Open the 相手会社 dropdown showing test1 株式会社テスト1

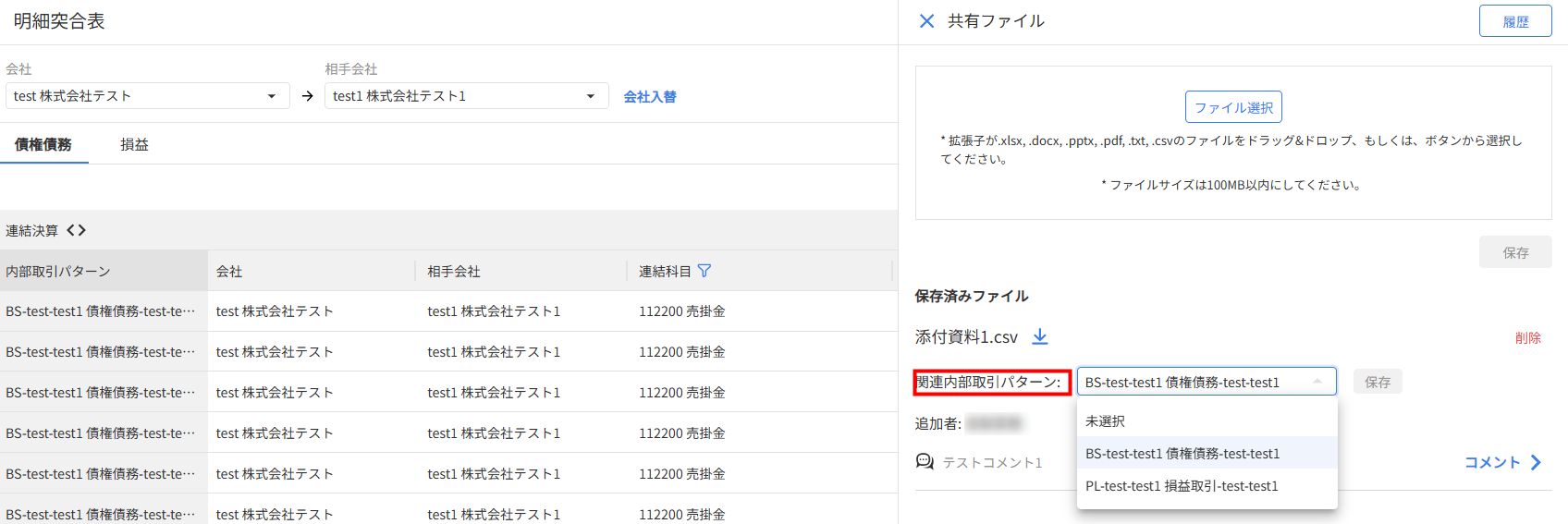pyautogui.click(x=466, y=96)
